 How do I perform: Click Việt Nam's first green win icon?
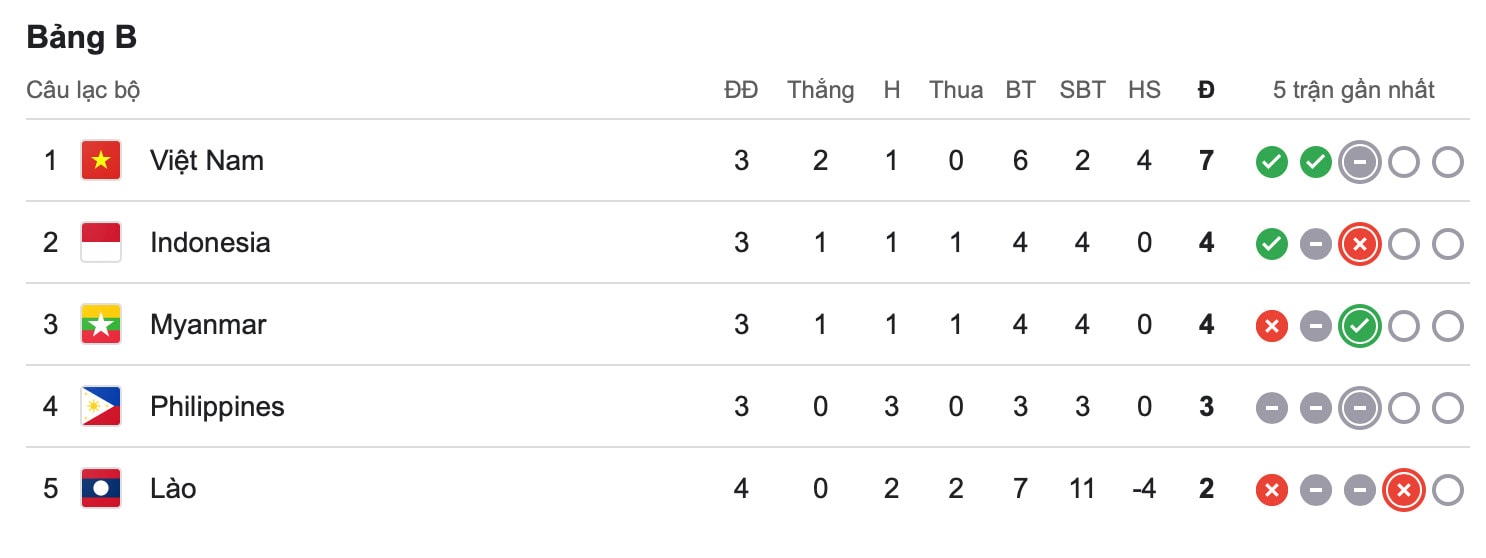[1272, 161]
